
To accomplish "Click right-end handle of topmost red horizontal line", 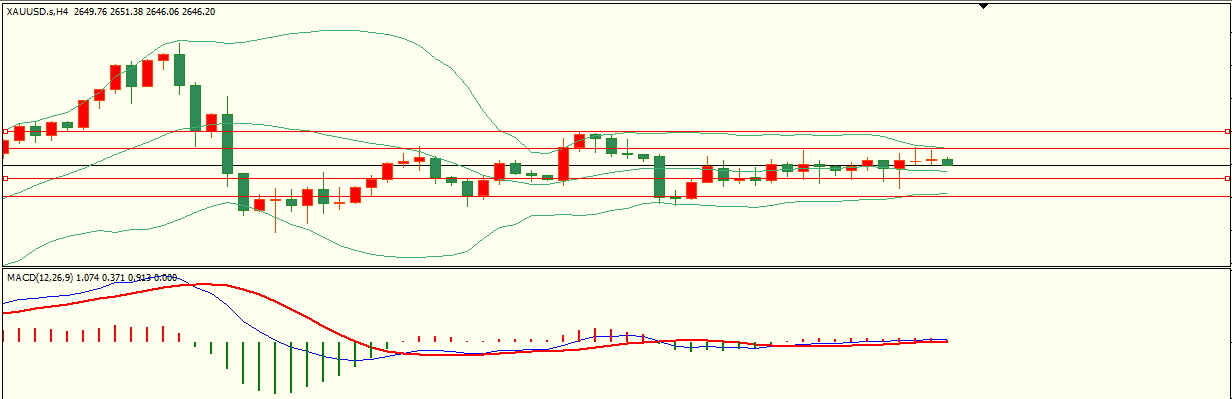I will (1227, 131).
